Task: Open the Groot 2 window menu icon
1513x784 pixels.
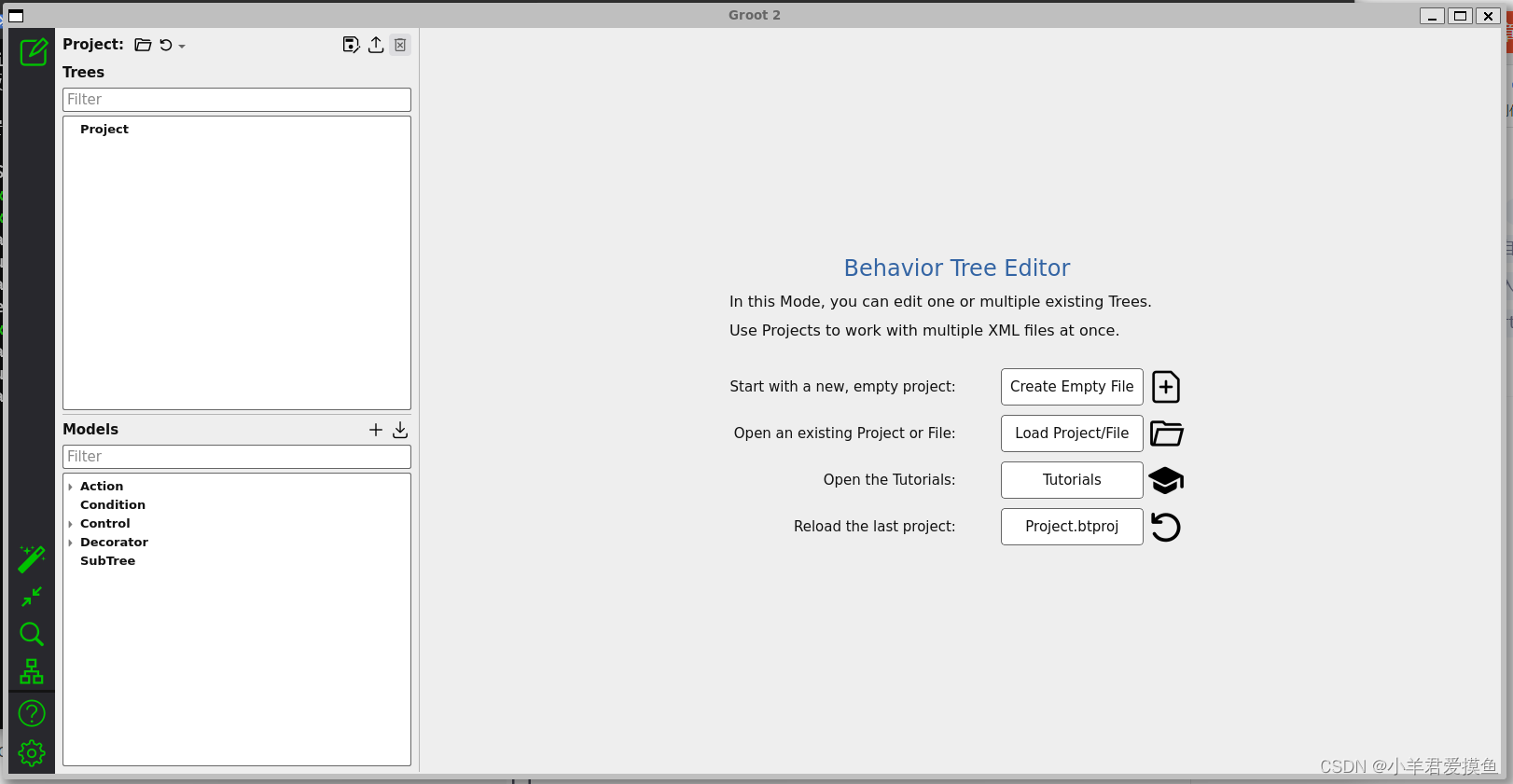Action: point(16,16)
